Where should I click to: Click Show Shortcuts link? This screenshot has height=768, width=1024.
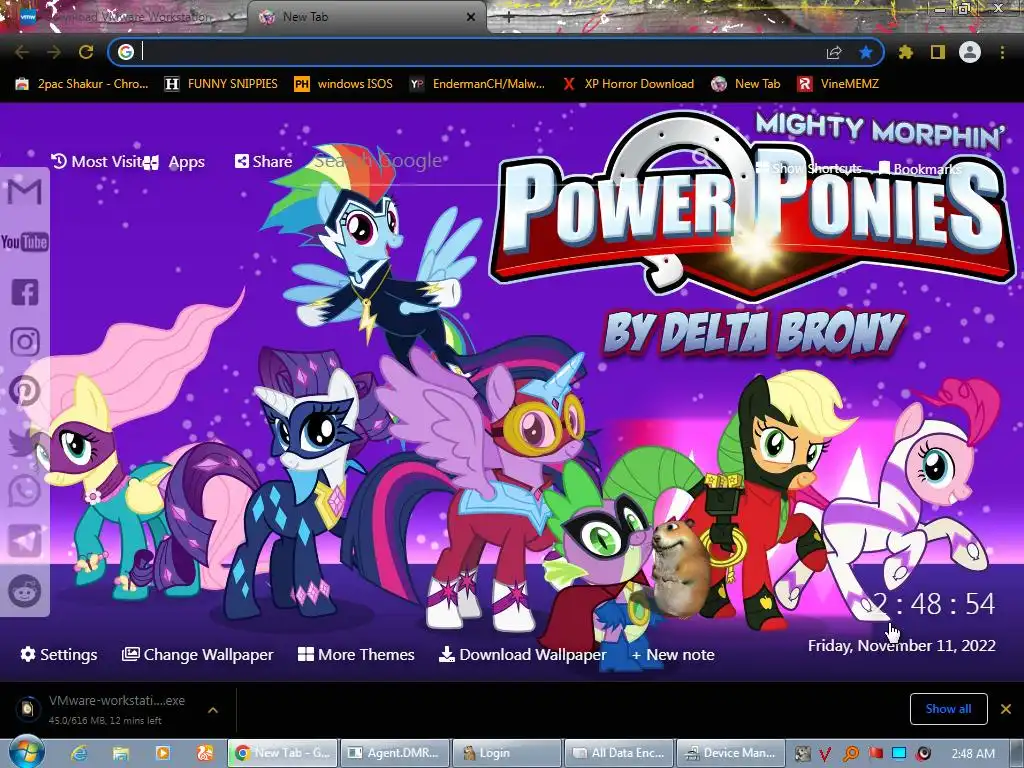809,168
